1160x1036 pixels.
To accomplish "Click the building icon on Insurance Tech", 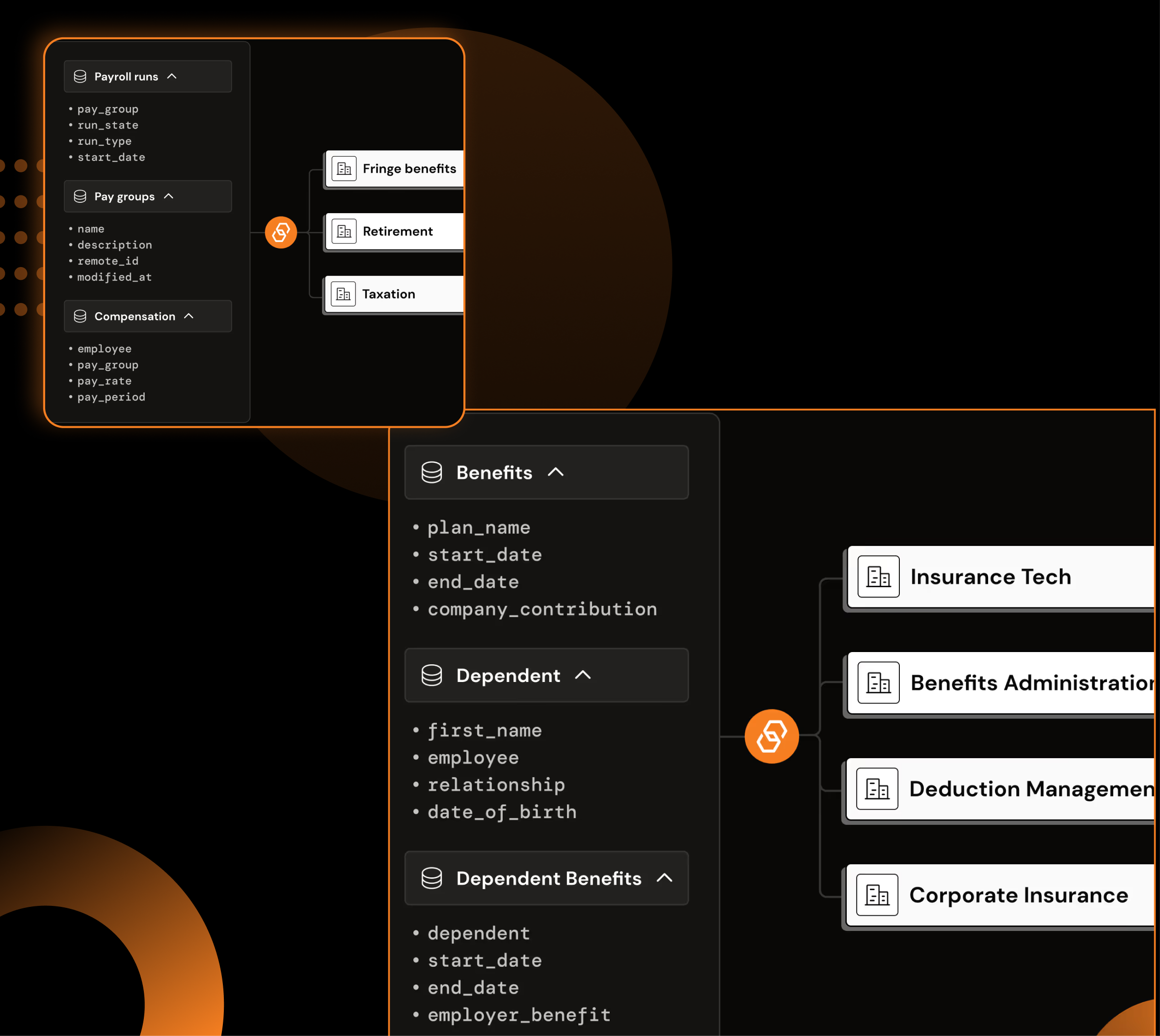I will click(x=878, y=576).
